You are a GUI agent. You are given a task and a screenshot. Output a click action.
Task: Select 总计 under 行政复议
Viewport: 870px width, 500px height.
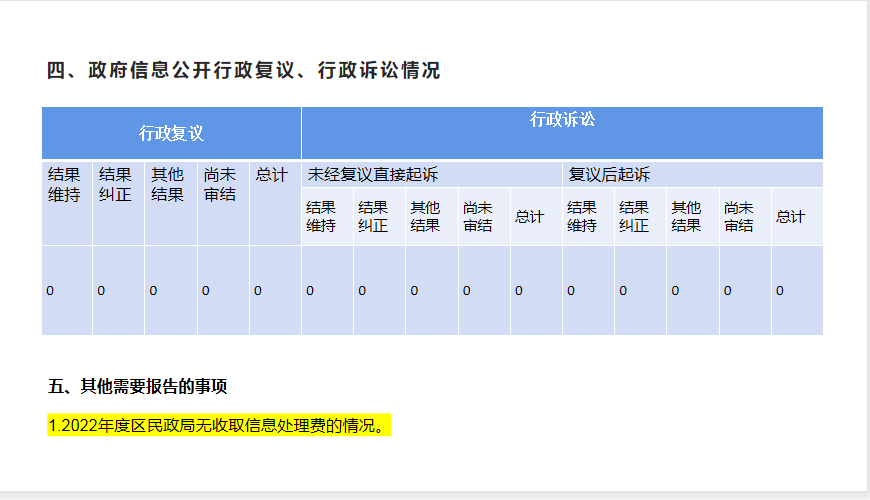[275, 203]
